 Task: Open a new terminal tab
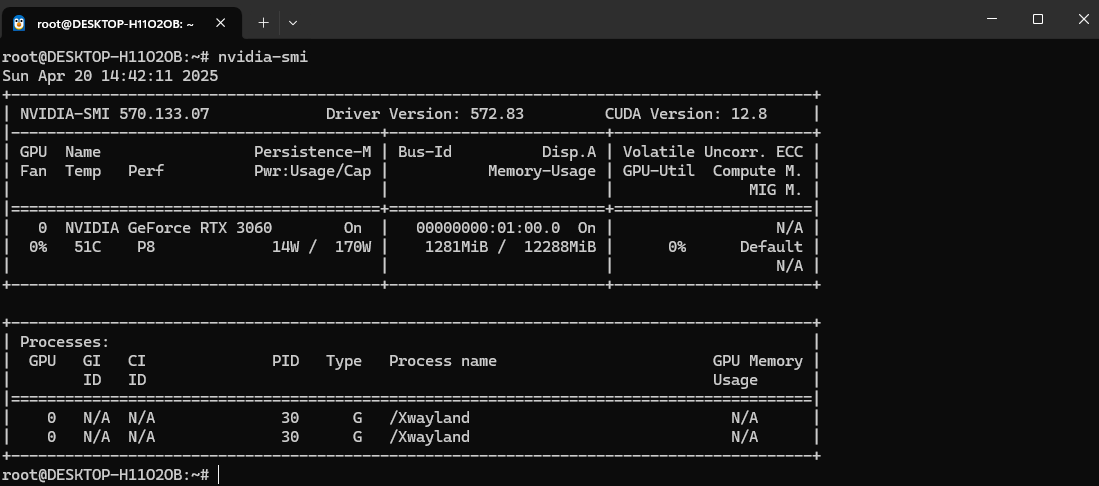(x=264, y=23)
